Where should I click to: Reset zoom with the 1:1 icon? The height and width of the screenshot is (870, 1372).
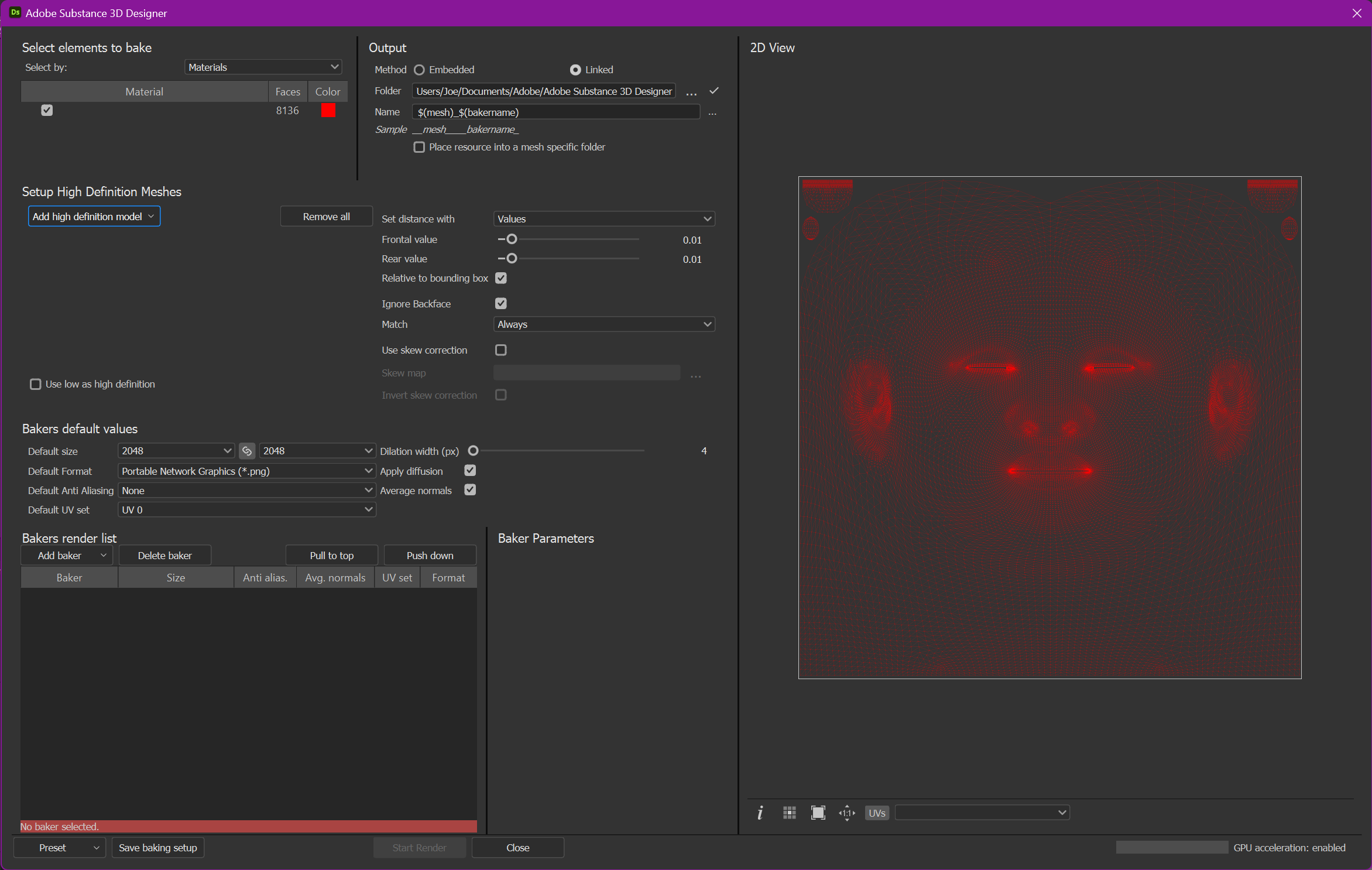pos(846,813)
